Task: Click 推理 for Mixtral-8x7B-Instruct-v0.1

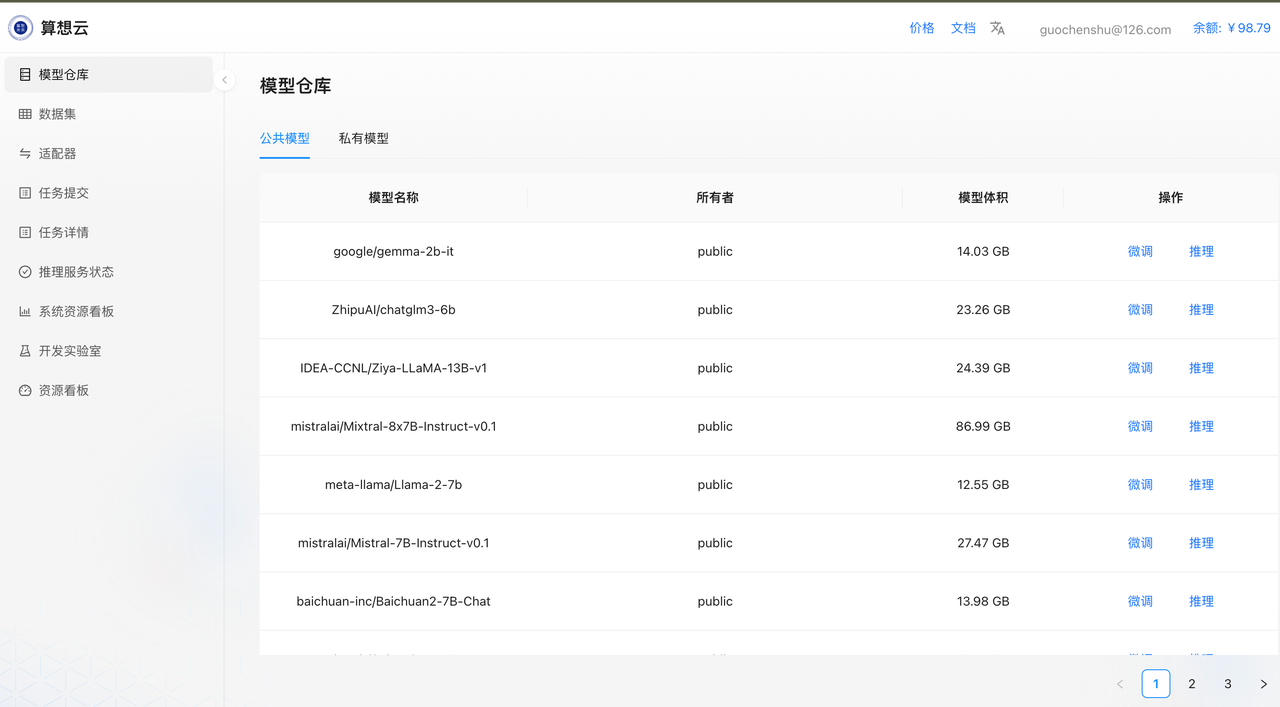Action: tap(1201, 427)
